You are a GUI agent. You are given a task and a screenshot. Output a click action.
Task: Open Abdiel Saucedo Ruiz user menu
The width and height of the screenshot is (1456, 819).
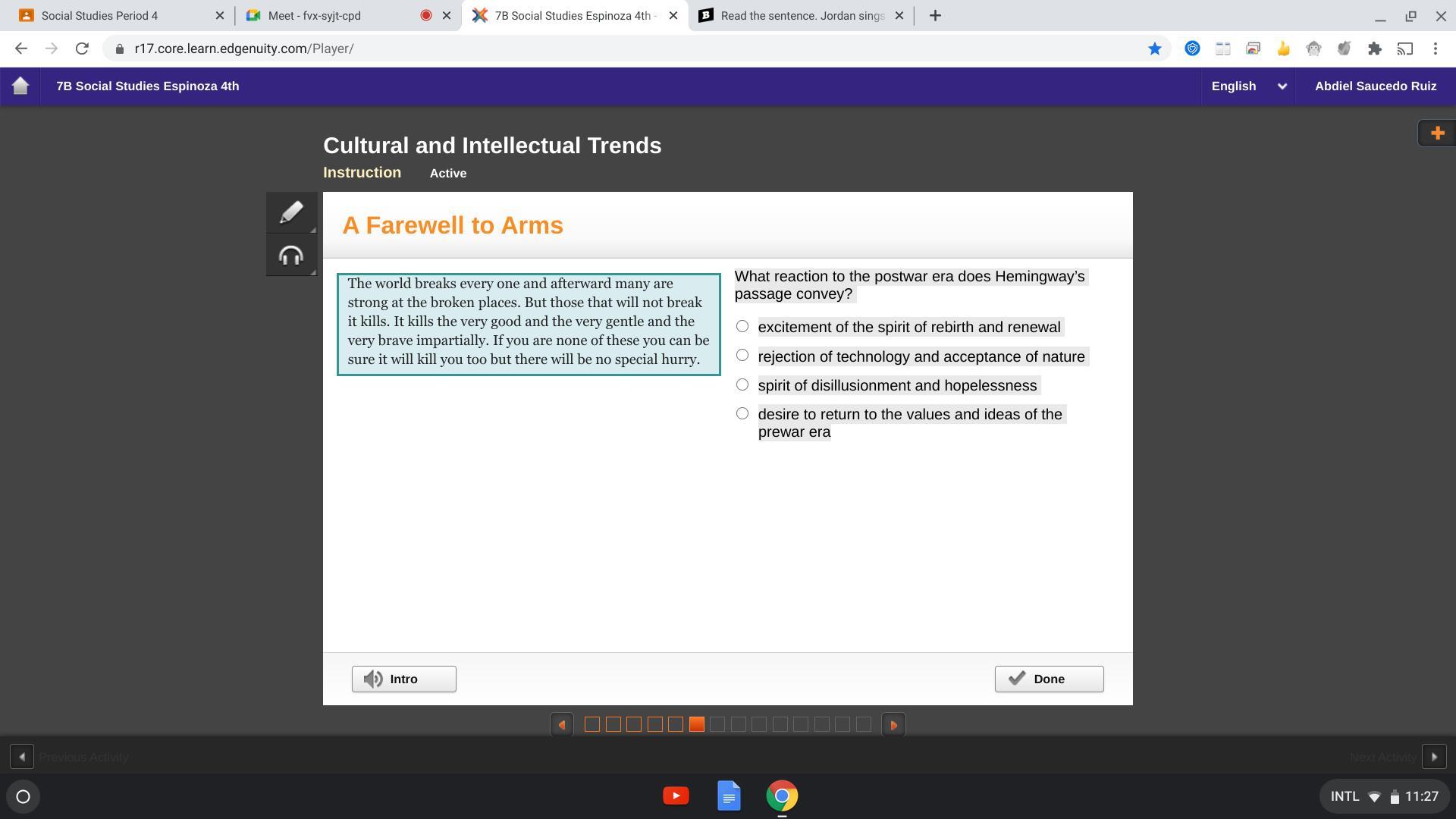1375,86
